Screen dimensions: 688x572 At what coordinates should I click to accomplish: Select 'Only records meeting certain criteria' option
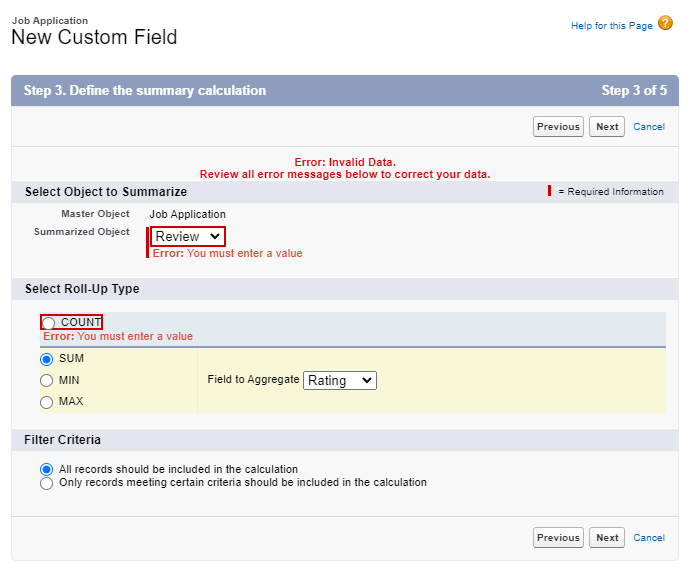[x=46, y=483]
